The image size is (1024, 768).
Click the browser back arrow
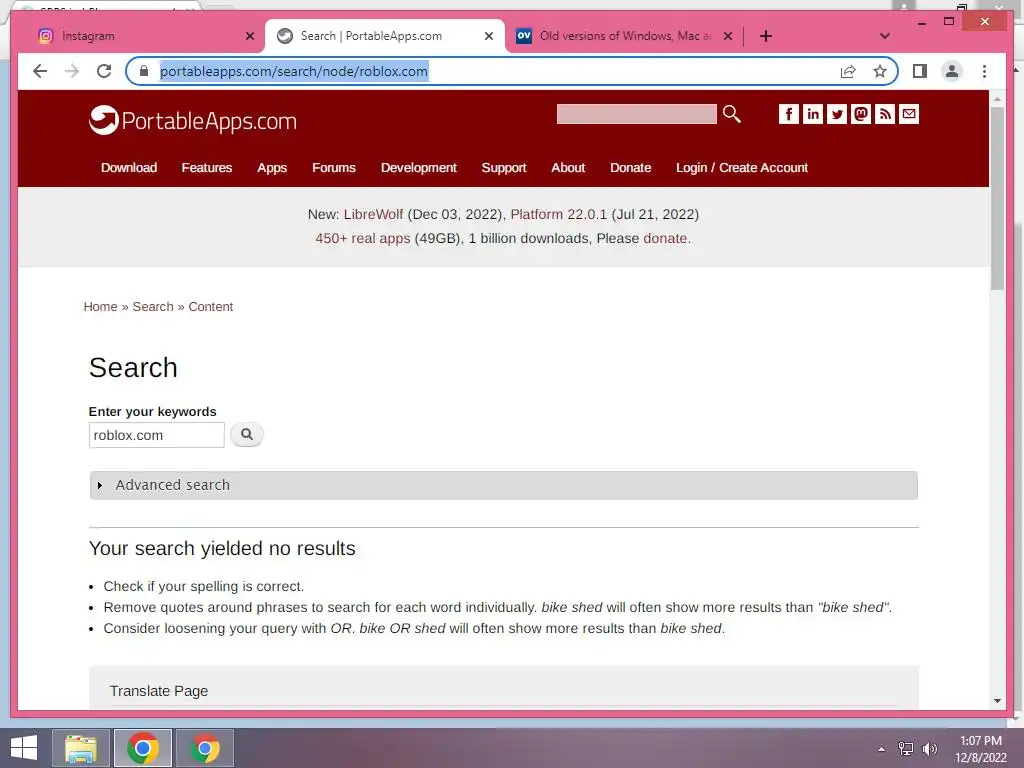[x=40, y=71]
